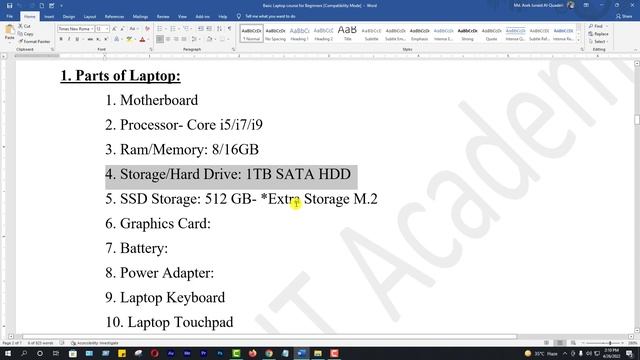
Task: Click the Sort icon in Paragraph group
Action: [x=220, y=29]
